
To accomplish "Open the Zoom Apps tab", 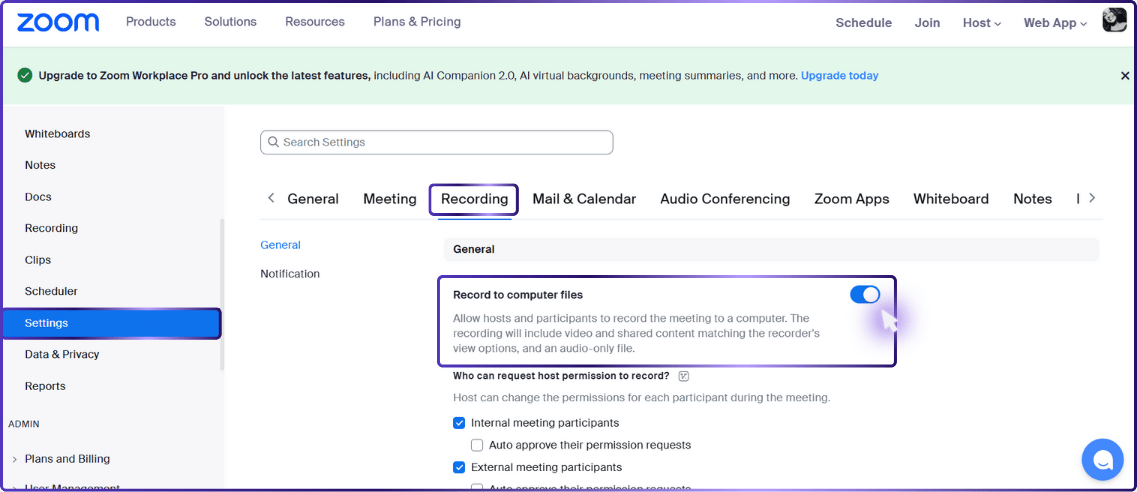I will click(x=851, y=199).
